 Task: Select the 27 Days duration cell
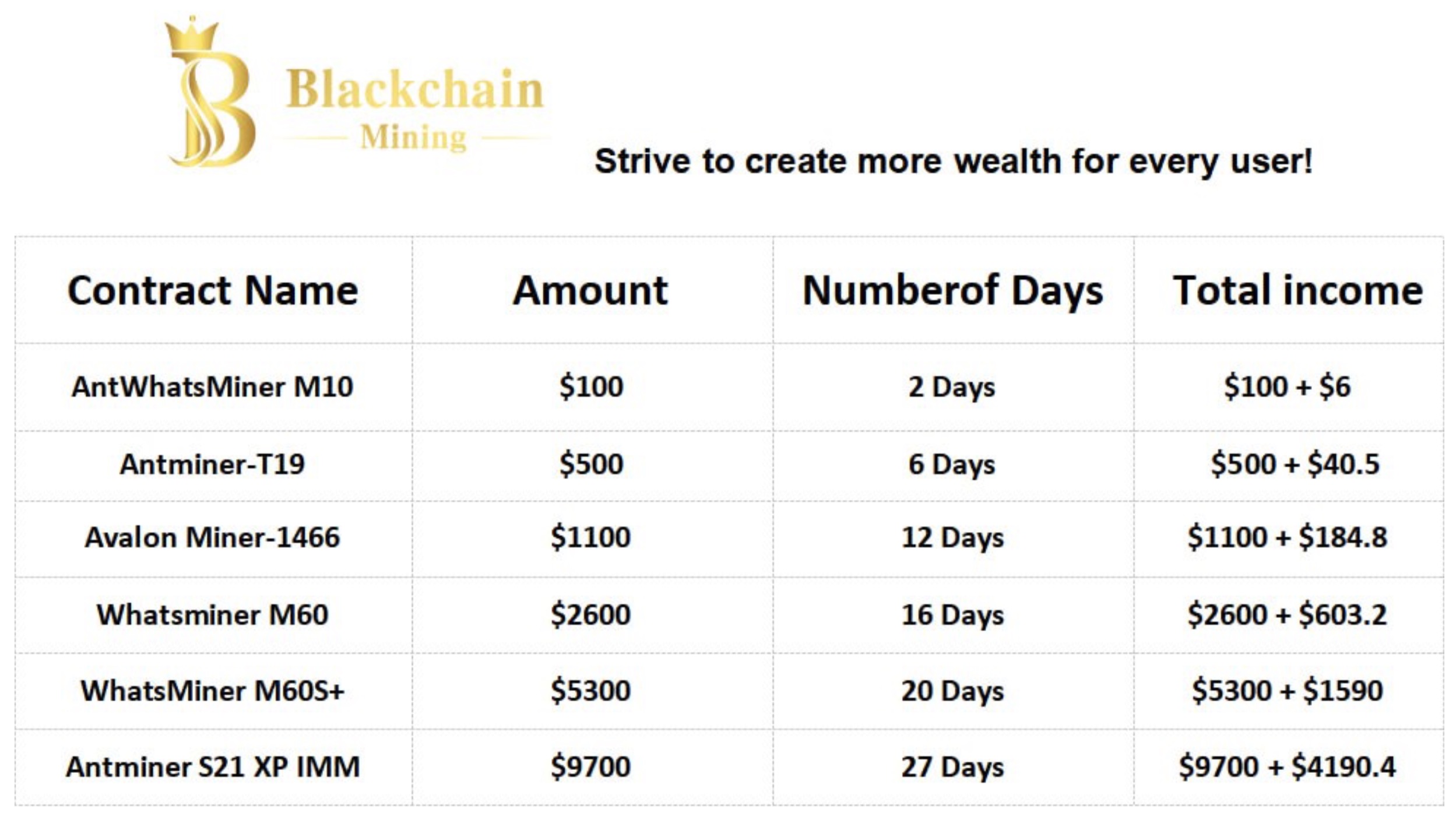952,767
